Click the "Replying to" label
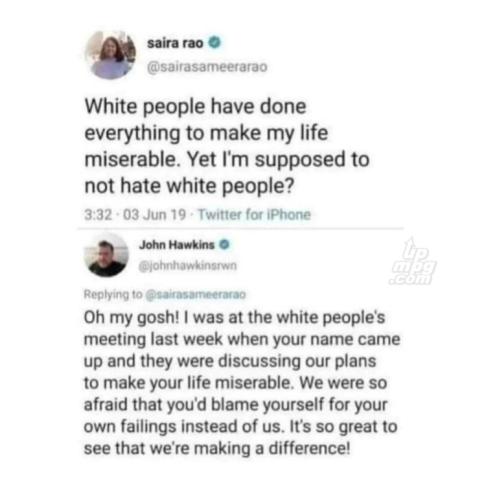Viewport: 484px width, 500px height. (113, 295)
